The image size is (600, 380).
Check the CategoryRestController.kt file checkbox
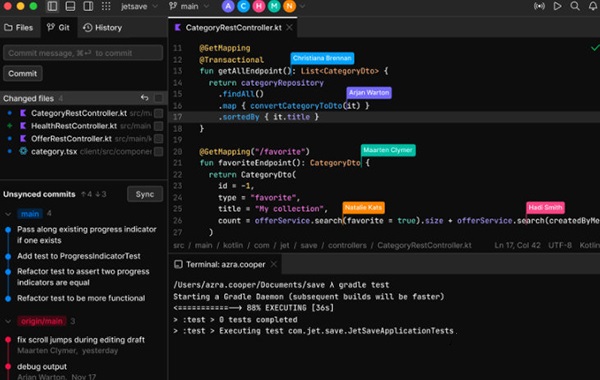pyautogui.click(x=158, y=113)
